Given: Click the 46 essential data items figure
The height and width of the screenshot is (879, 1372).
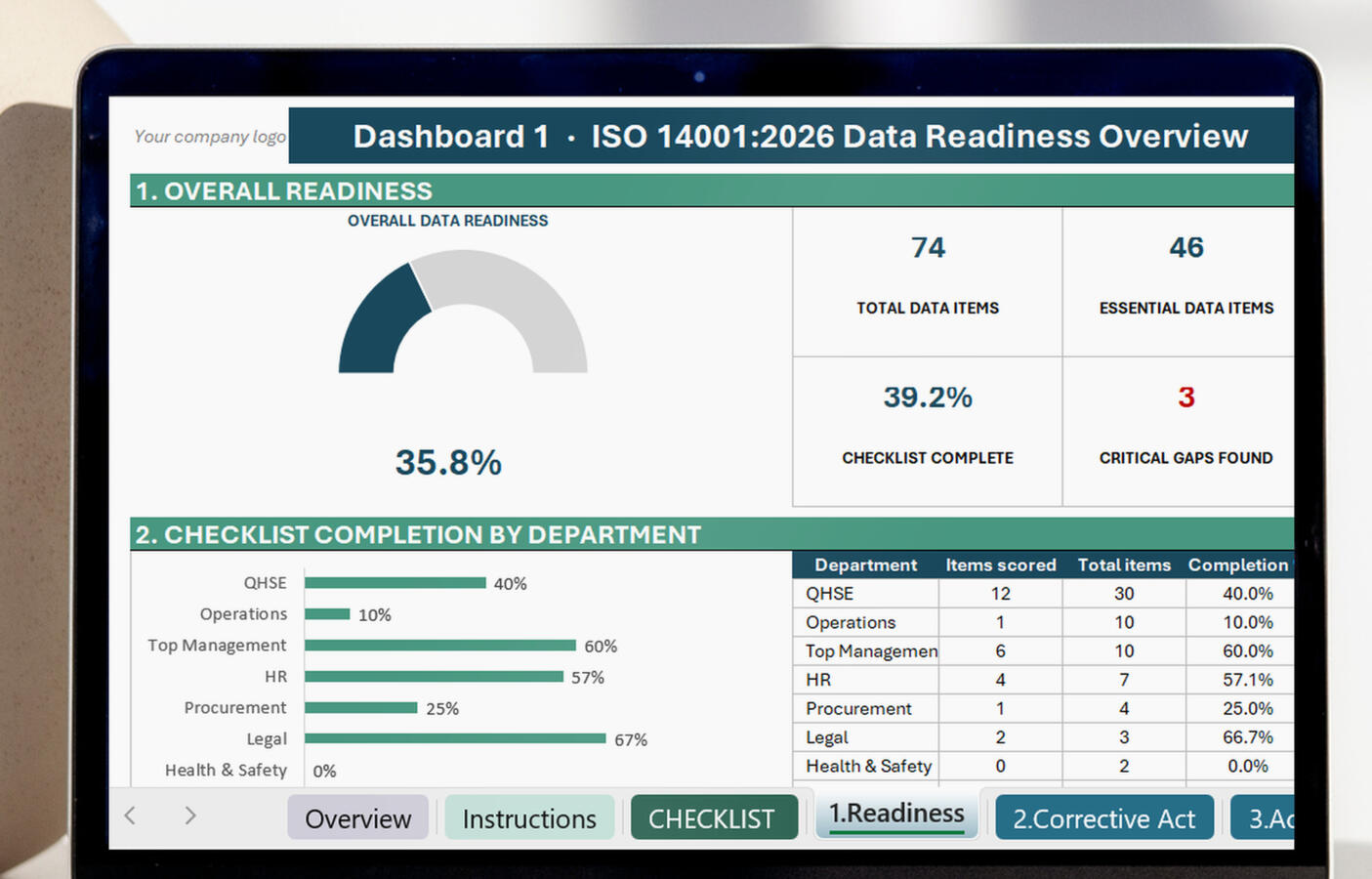Looking at the screenshot, I should point(1186,247).
